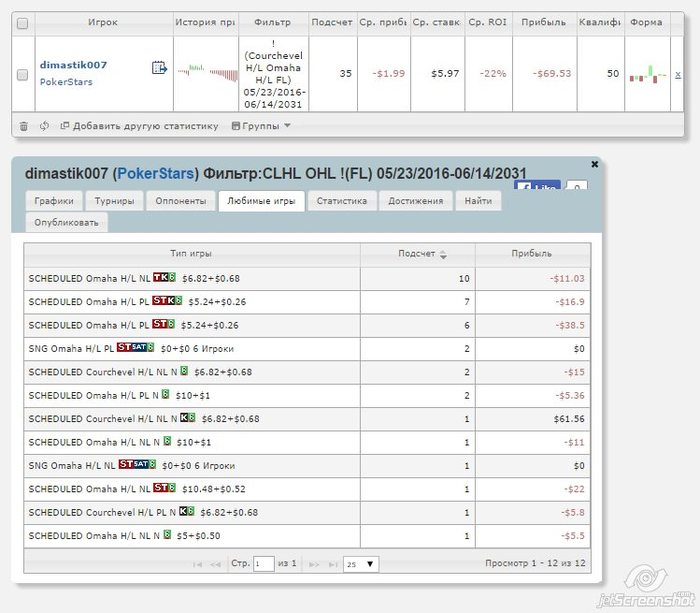The height and width of the screenshot is (613, 700).
Task: Click the ST SAT badge in SNG Omaha H/L NL row
Action: point(137,464)
